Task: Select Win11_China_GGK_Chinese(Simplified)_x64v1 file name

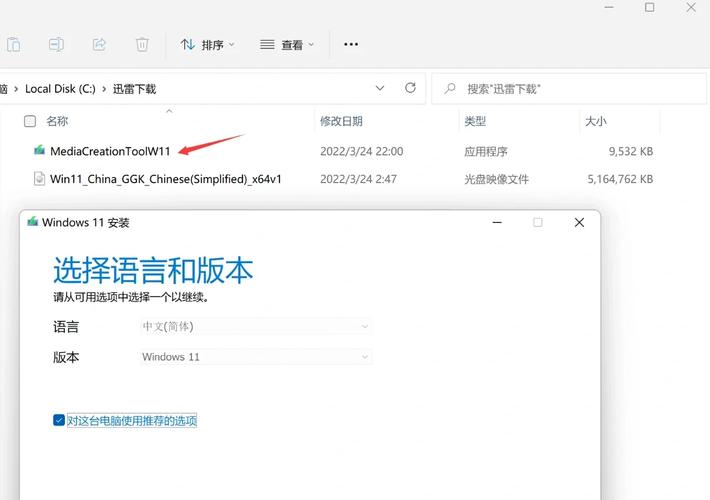Action: [x=166, y=179]
